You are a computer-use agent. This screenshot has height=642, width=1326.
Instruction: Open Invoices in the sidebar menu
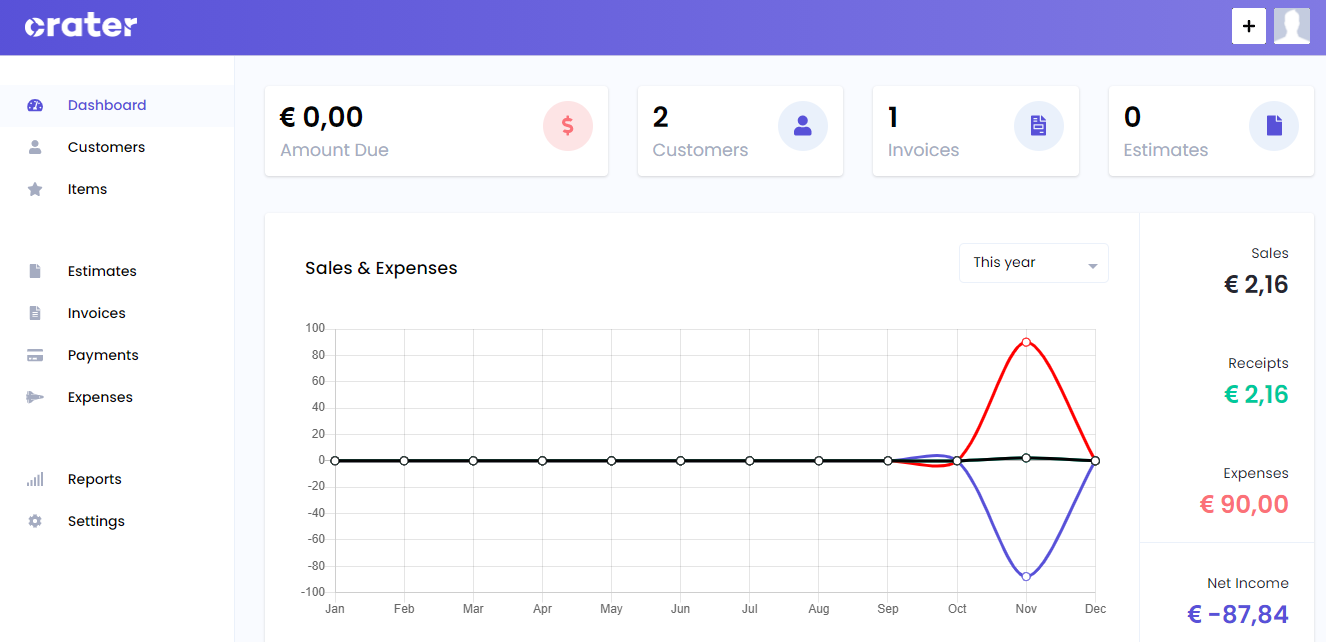point(96,313)
